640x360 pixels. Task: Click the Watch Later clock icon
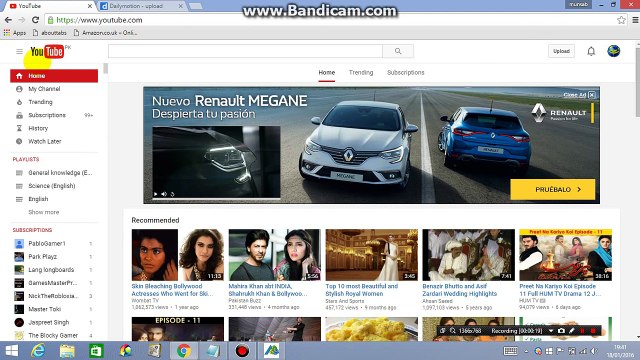(x=19, y=141)
